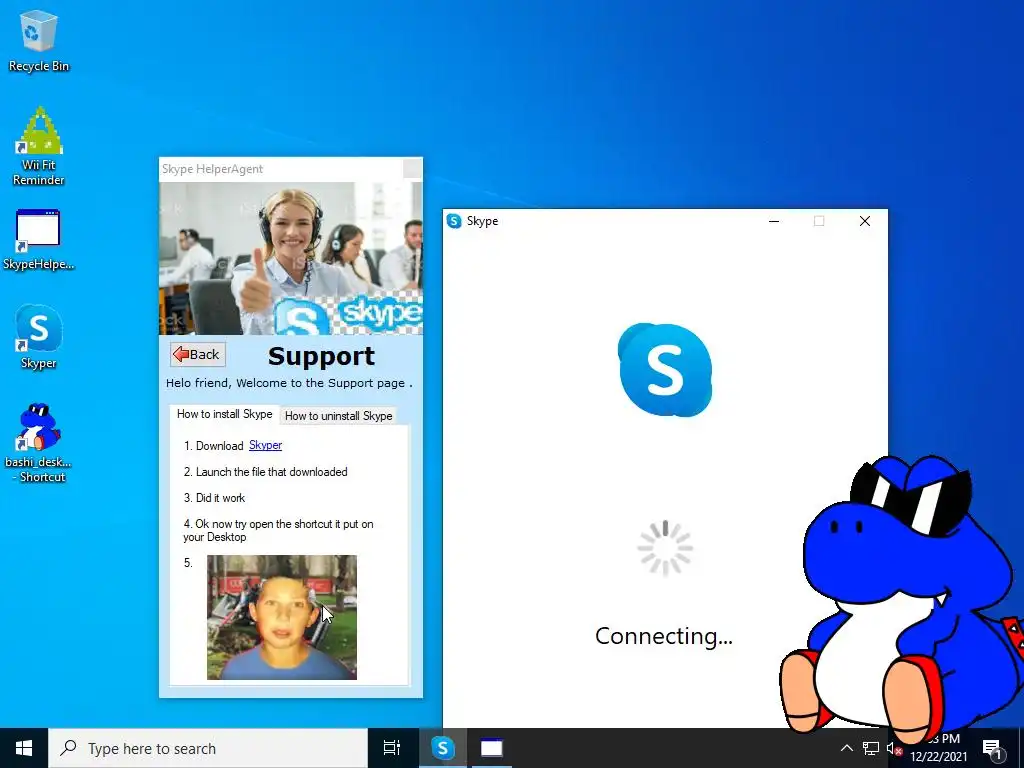Click the Connecting... status text
Viewport: 1024px width, 768px height.
click(x=664, y=635)
